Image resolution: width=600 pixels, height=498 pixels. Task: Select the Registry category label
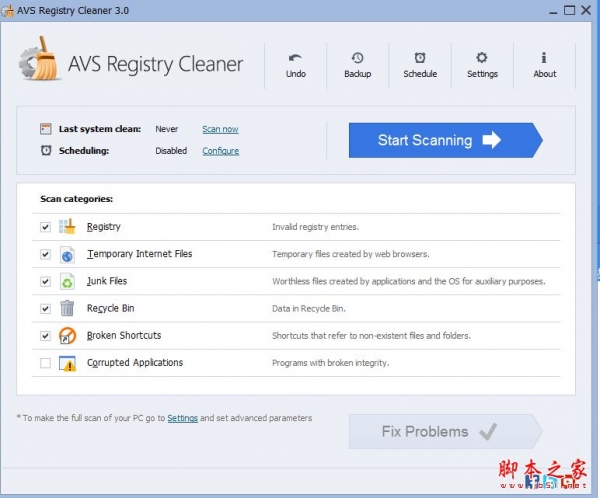[104, 227]
